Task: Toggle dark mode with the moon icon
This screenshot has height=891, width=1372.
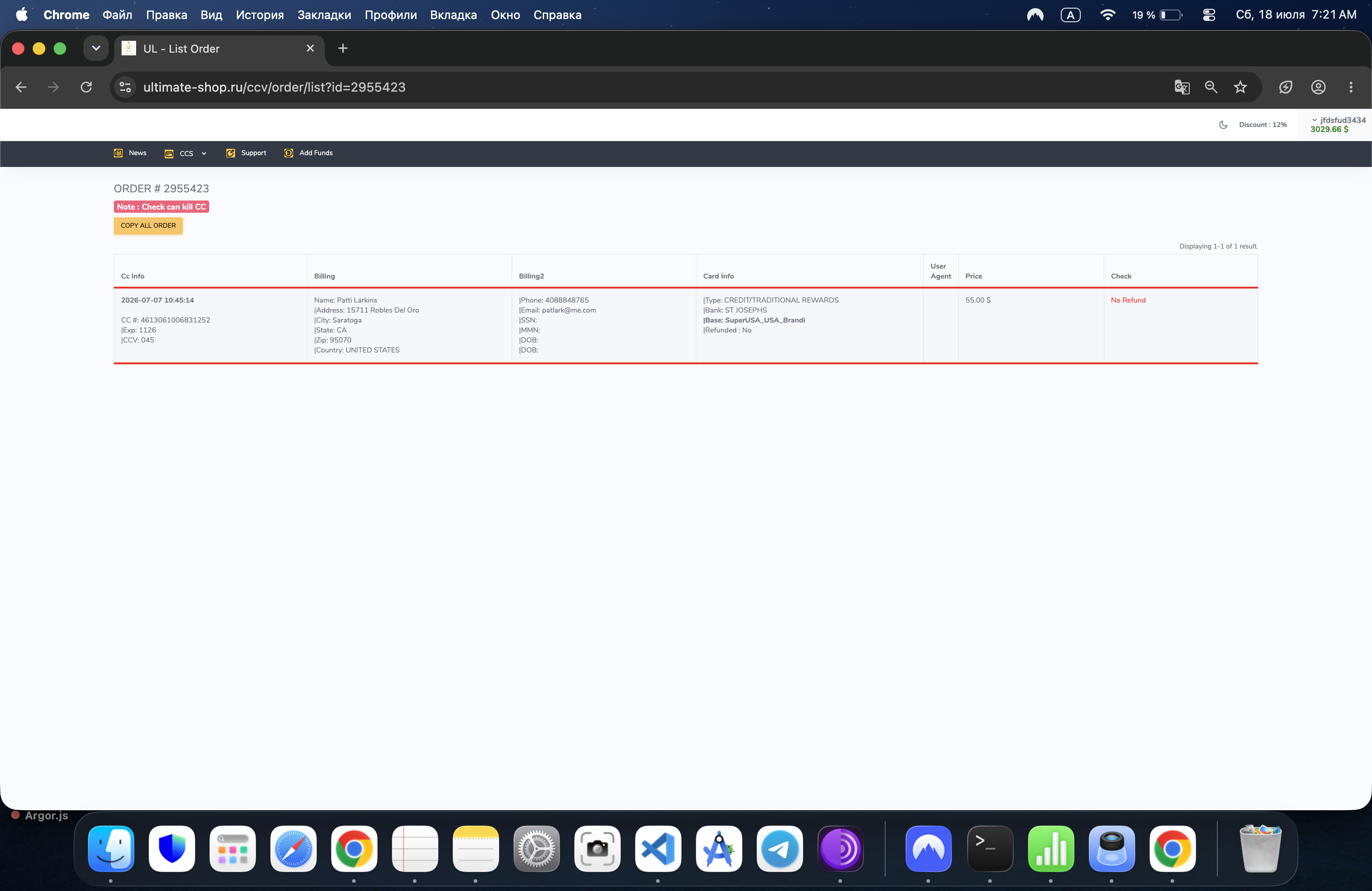Action: [x=1223, y=124]
